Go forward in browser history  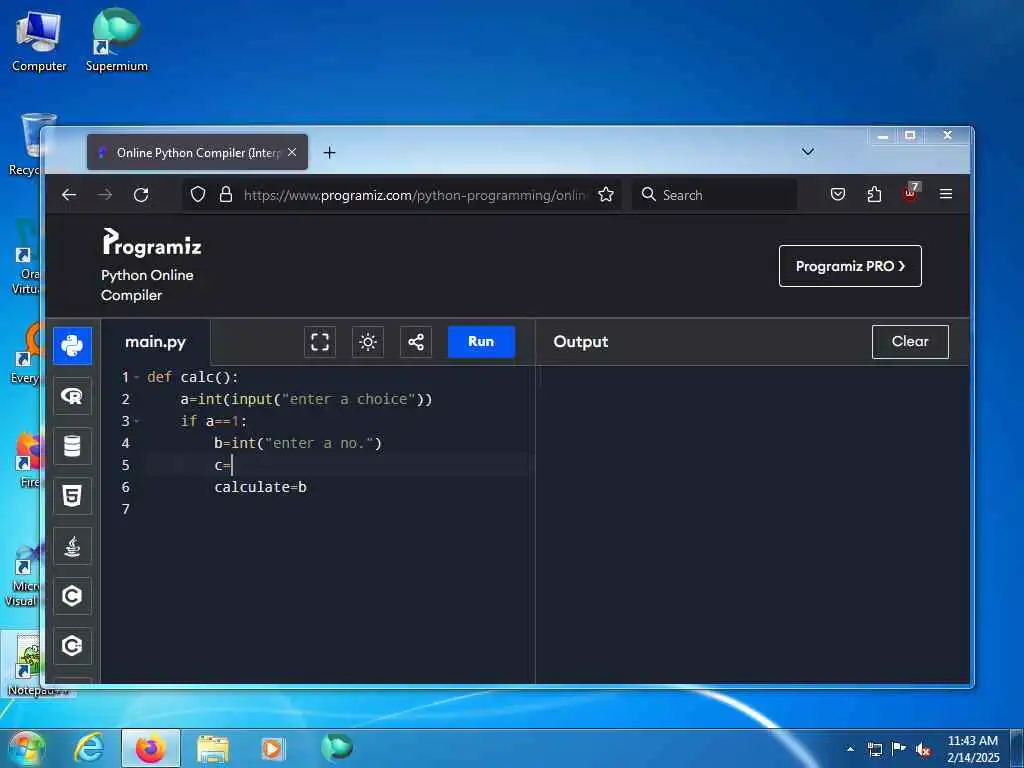[104, 195]
